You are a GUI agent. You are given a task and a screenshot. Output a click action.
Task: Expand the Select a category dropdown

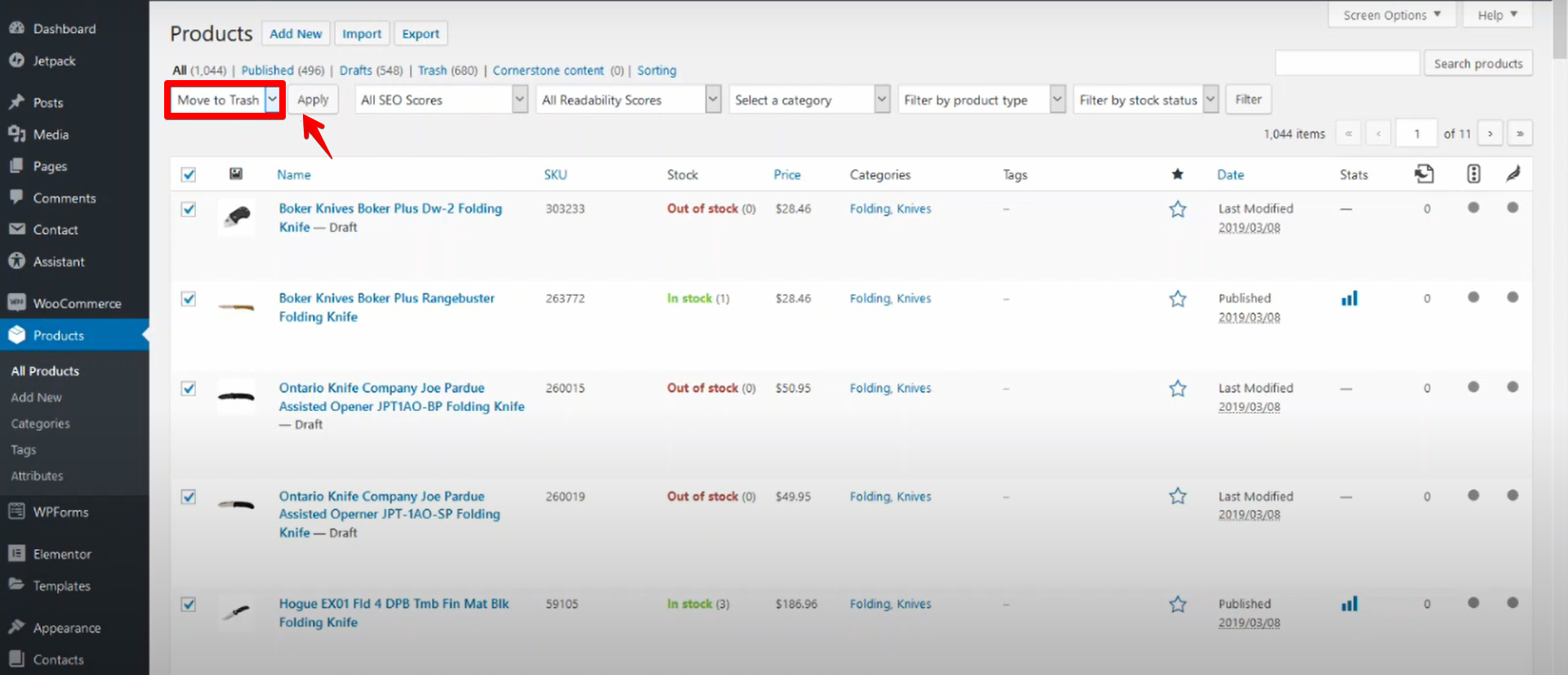[x=808, y=100]
